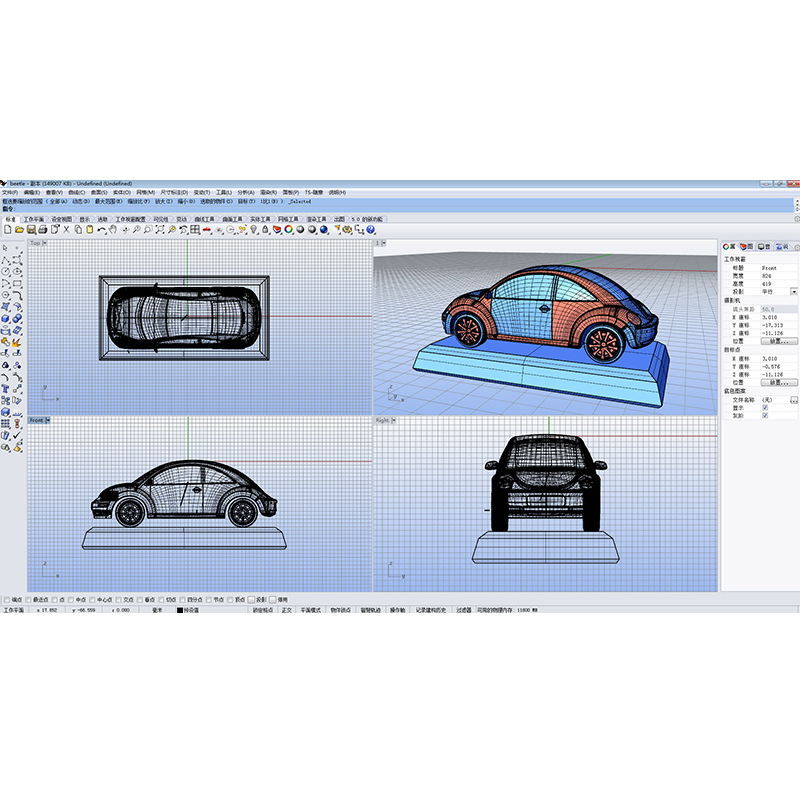The height and width of the screenshot is (800, 800).
Task: Click 放置... button under 摄影机 section
Action: pyautogui.click(x=779, y=341)
